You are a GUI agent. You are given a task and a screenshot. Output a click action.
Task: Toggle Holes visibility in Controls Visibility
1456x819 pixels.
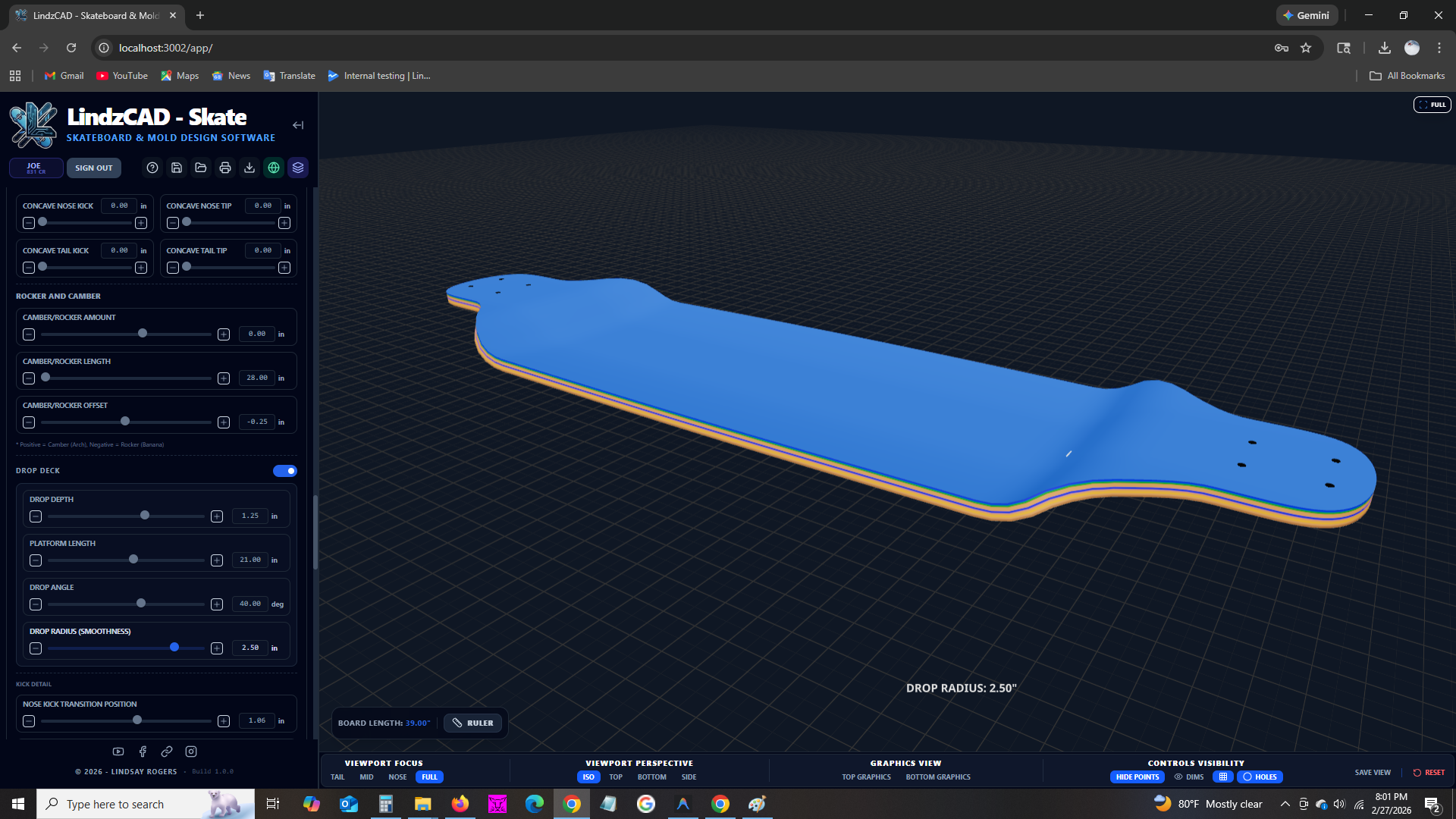click(x=1260, y=777)
